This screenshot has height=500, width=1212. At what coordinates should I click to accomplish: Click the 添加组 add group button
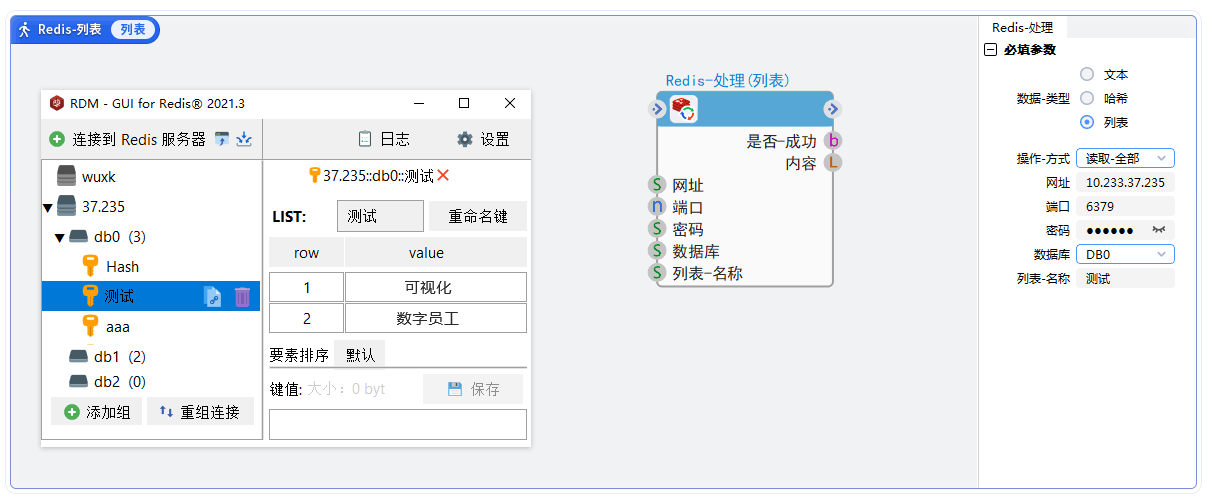point(97,412)
